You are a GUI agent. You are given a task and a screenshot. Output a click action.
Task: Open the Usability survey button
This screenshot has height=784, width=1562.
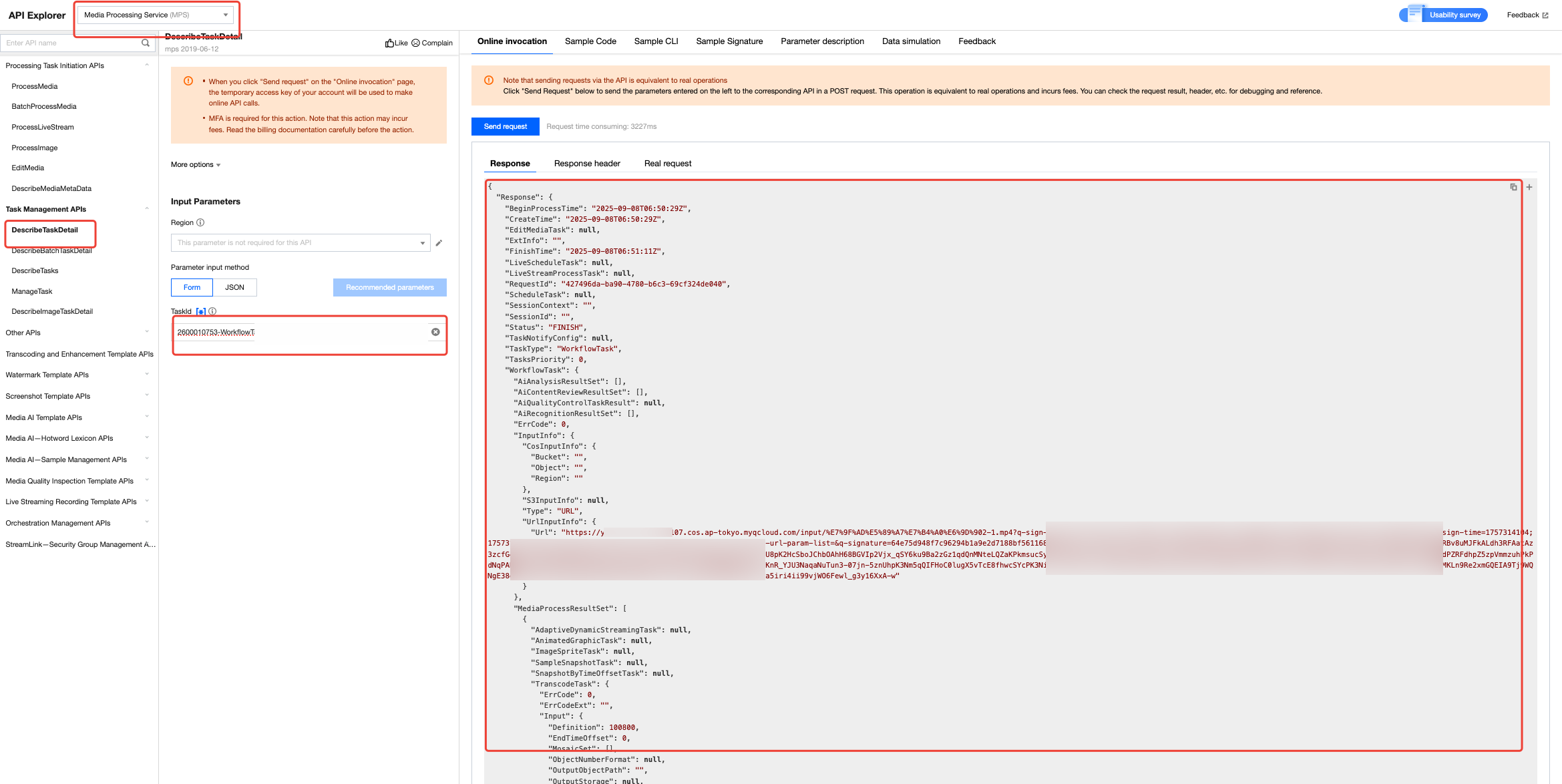tap(1454, 15)
